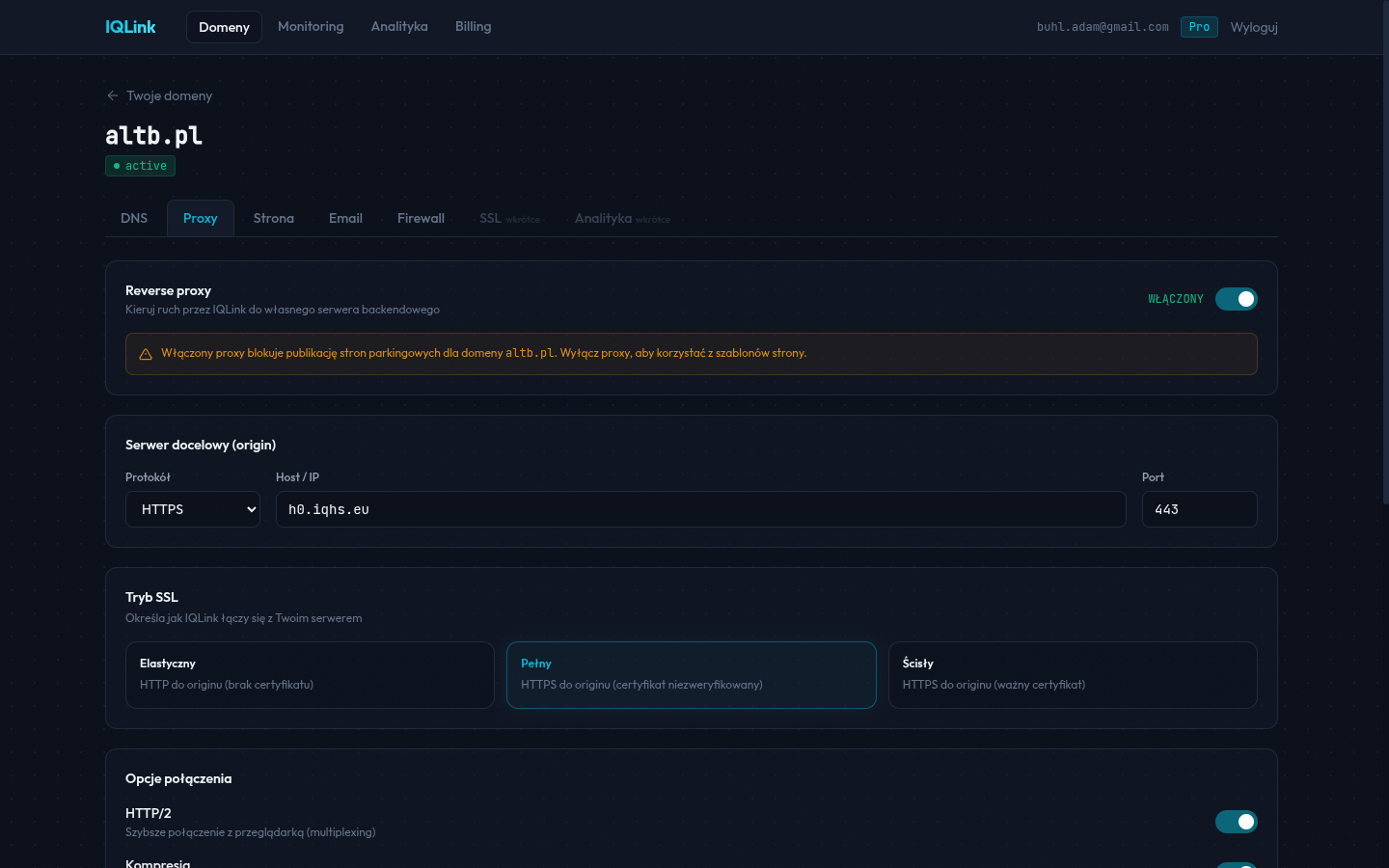Open the Firewall tab
This screenshot has width=1389, height=868.
coord(421,218)
